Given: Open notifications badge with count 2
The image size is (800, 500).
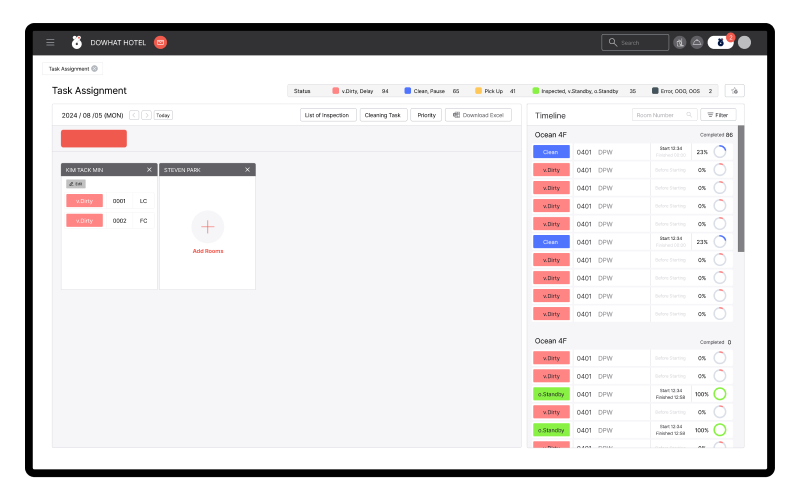Looking at the screenshot, I should tap(721, 42).
